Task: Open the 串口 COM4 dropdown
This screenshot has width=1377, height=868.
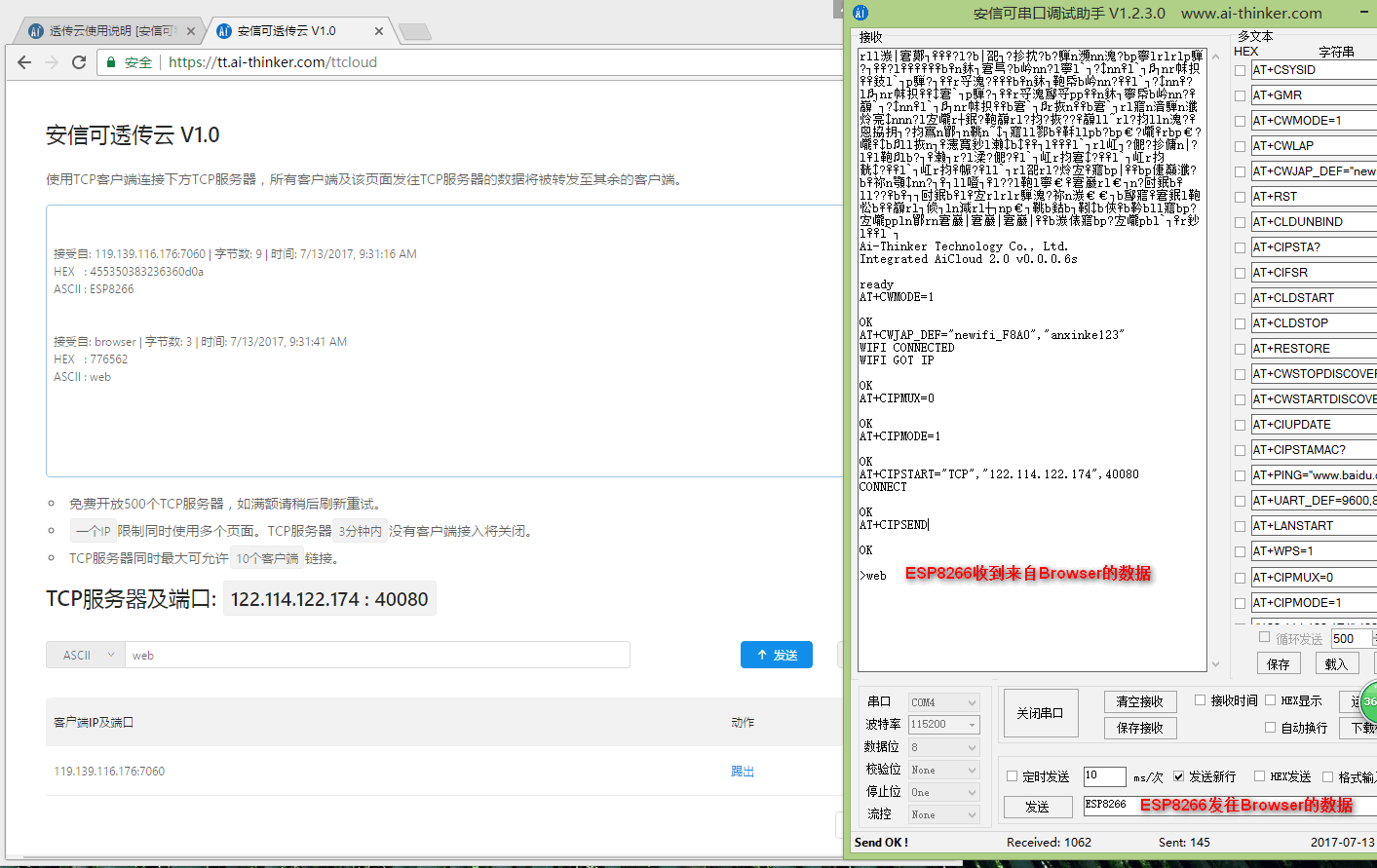Action: click(943, 702)
